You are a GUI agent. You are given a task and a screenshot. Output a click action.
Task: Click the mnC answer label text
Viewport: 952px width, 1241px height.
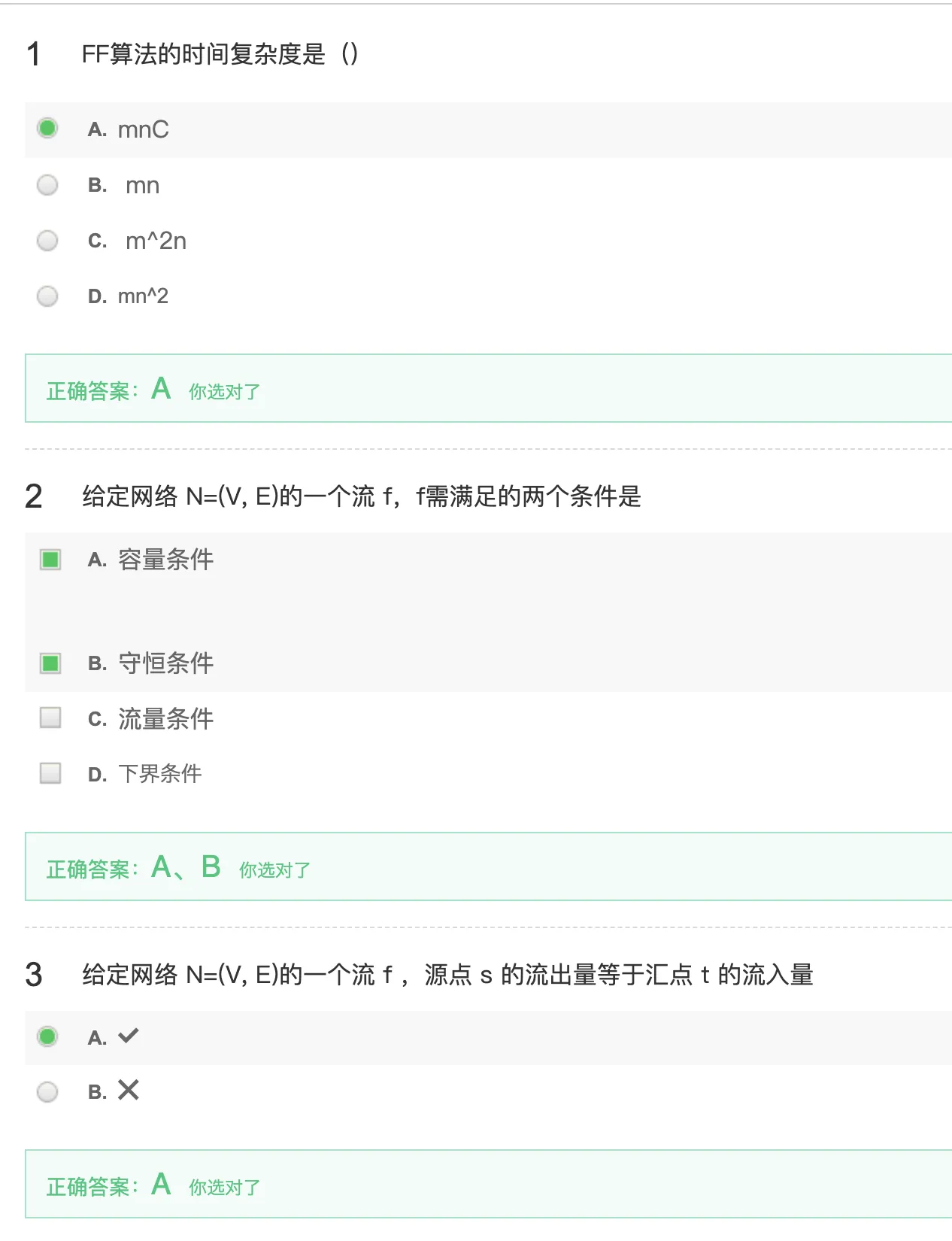(x=144, y=129)
